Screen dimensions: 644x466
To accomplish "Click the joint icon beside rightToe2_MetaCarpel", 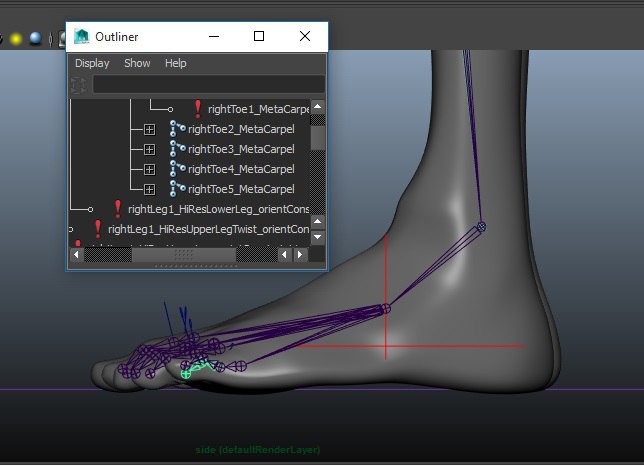I will (x=177, y=129).
